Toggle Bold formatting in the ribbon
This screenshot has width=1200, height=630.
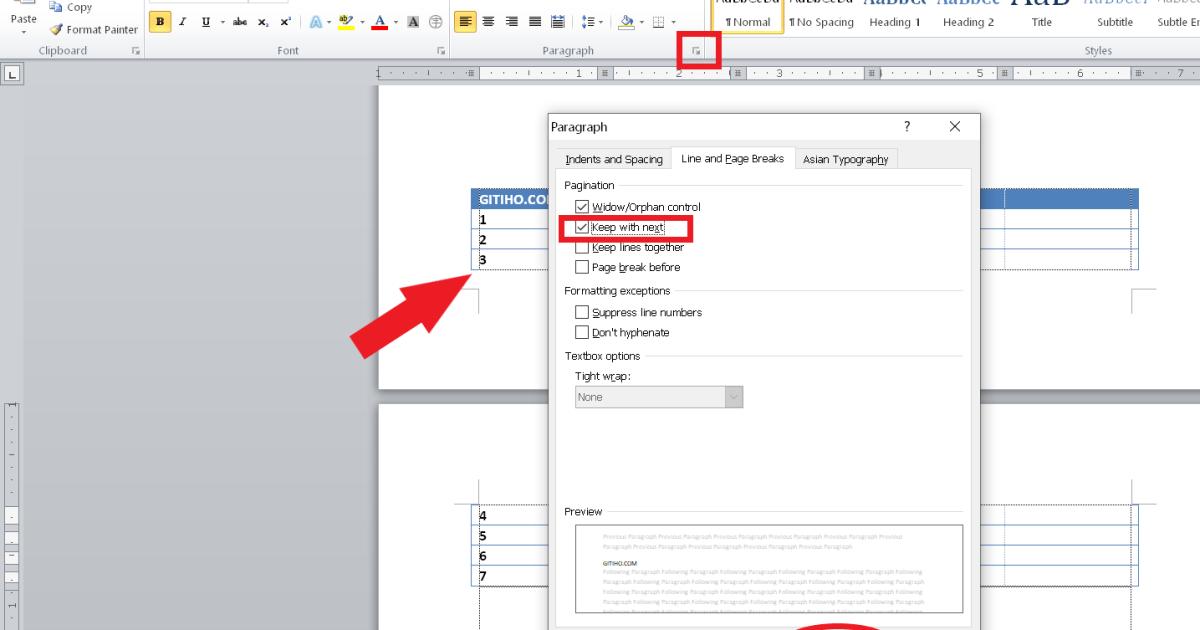(160, 22)
